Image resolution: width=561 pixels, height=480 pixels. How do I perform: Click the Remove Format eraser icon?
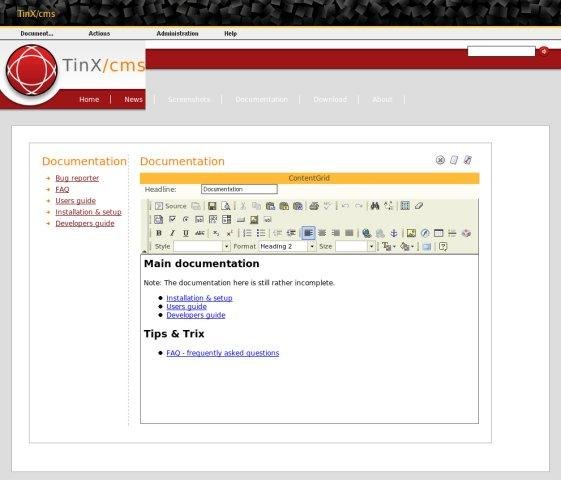pyautogui.click(x=419, y=206)
